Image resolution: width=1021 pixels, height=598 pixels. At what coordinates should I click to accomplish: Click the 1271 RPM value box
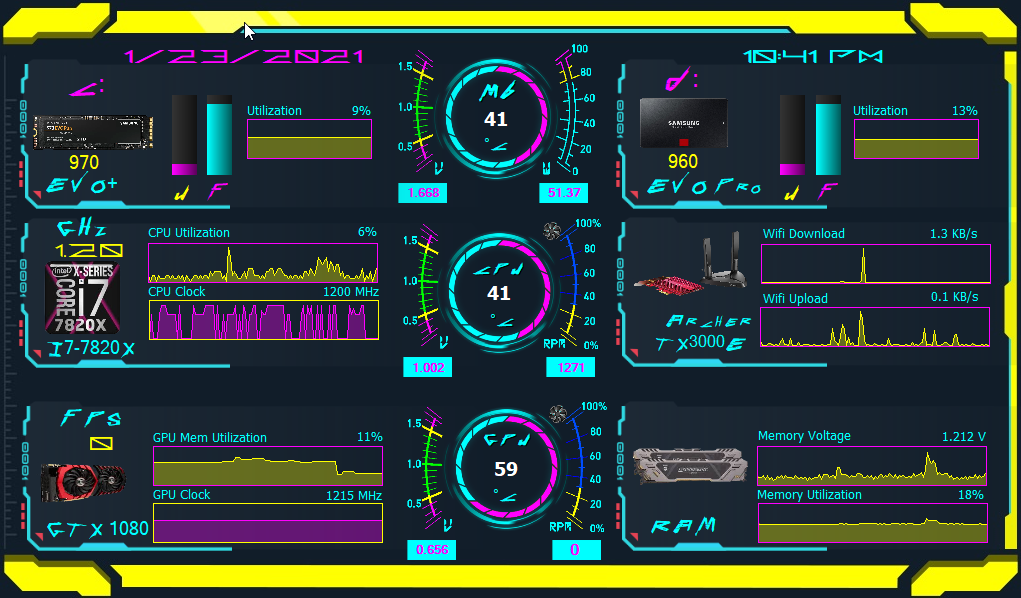(x=570, y=368)
